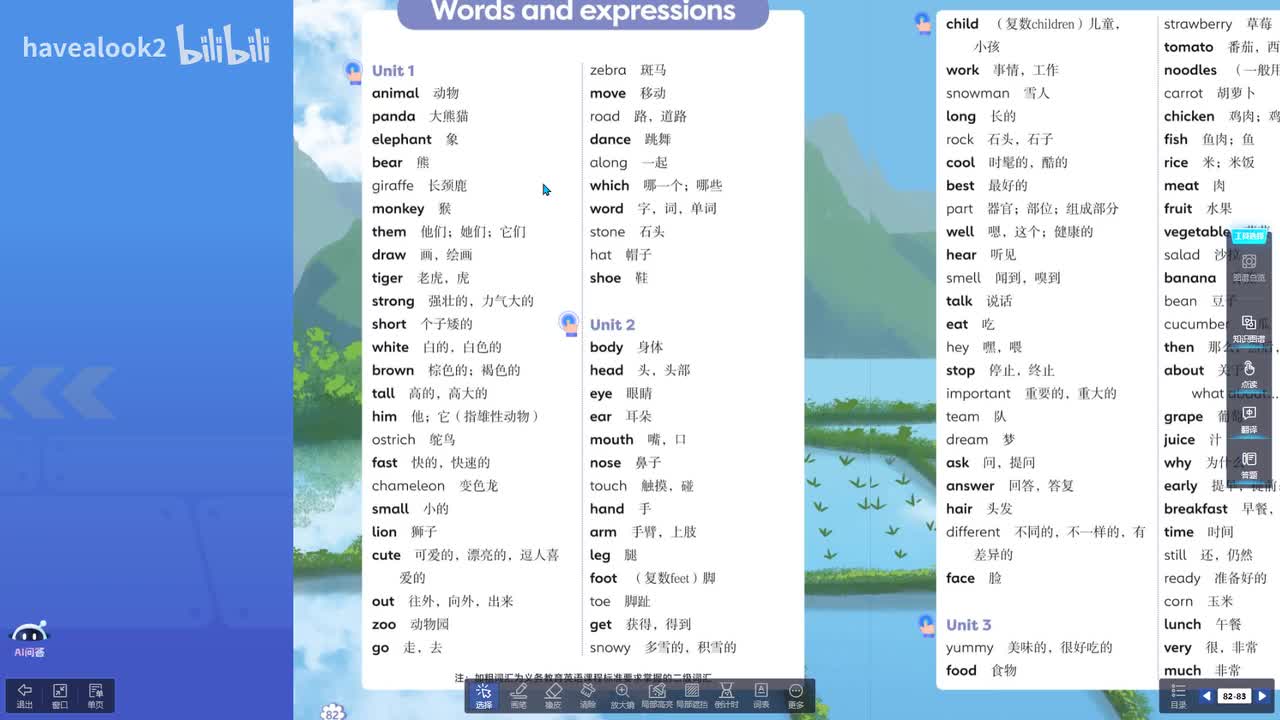This screenshot has height=720, width=1280.
Task: Open the 更多 more options menu
Action: [x=796, y=696]
